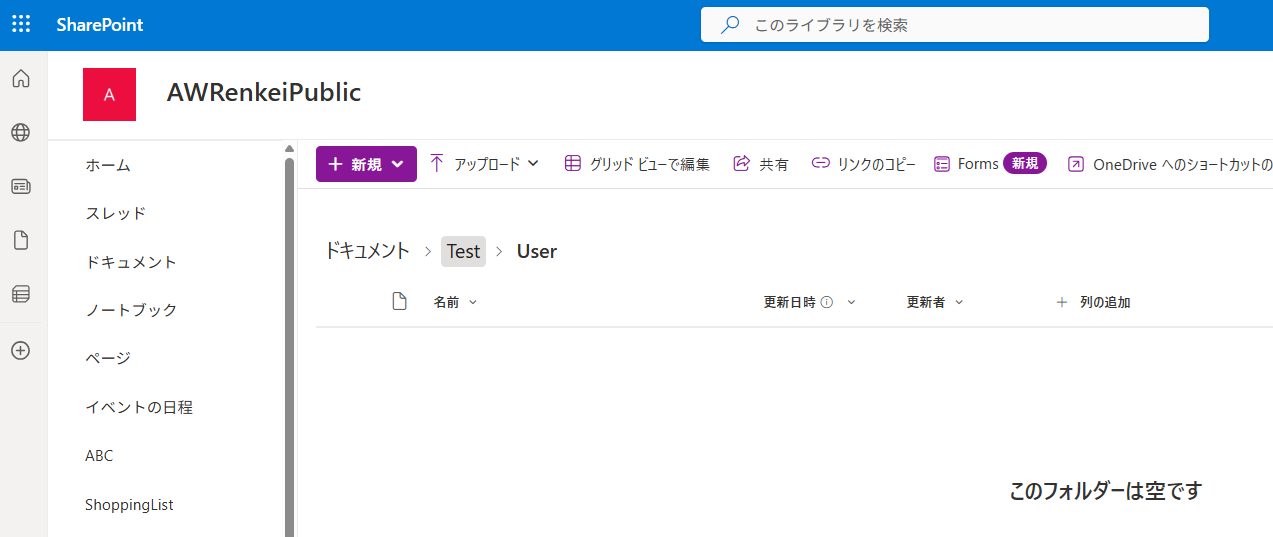
Task: Open My sites globe icon
Action: point(21,133)
